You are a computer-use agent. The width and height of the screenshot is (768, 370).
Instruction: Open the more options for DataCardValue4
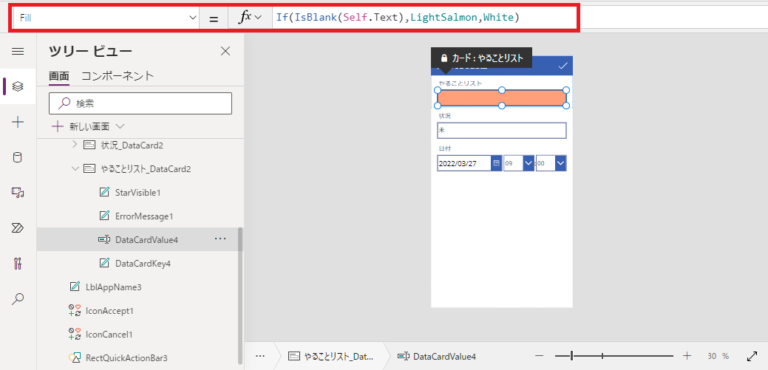coord(220,239)
